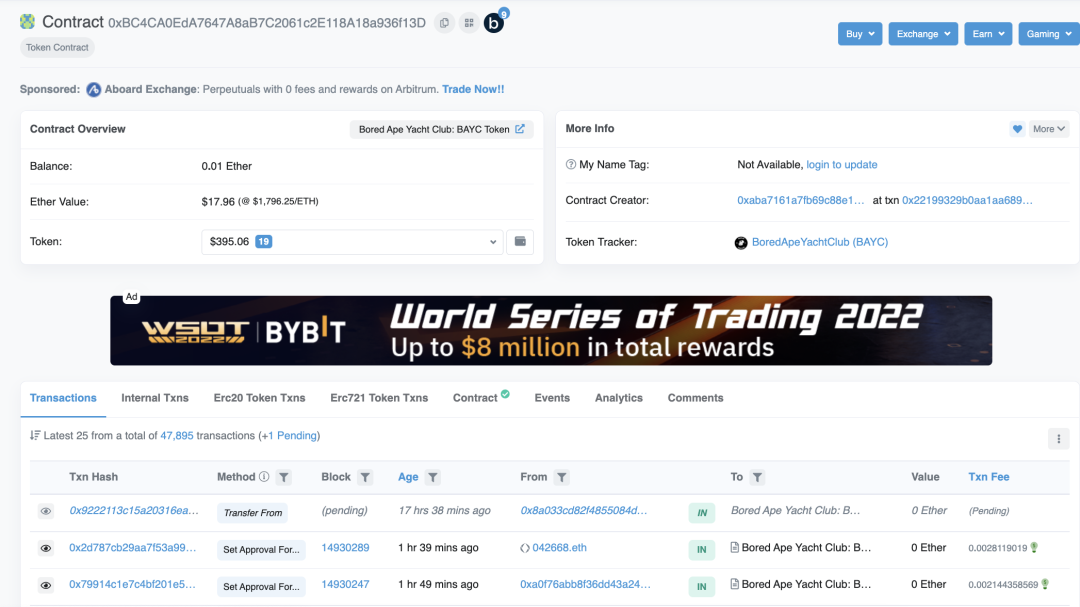Open the QR code view icon
The width and height of the screenshot is (1080, 607).
(x=469, y=23)
